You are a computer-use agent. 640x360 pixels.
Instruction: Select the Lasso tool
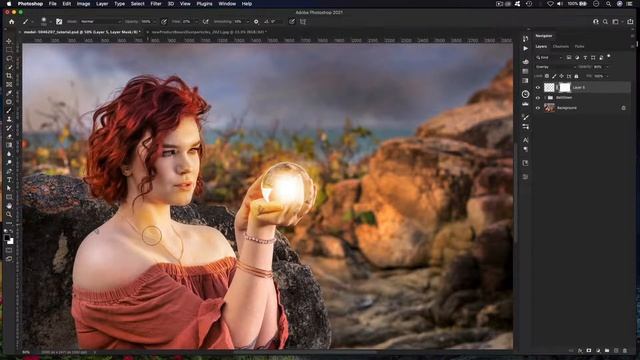[9, 58]
